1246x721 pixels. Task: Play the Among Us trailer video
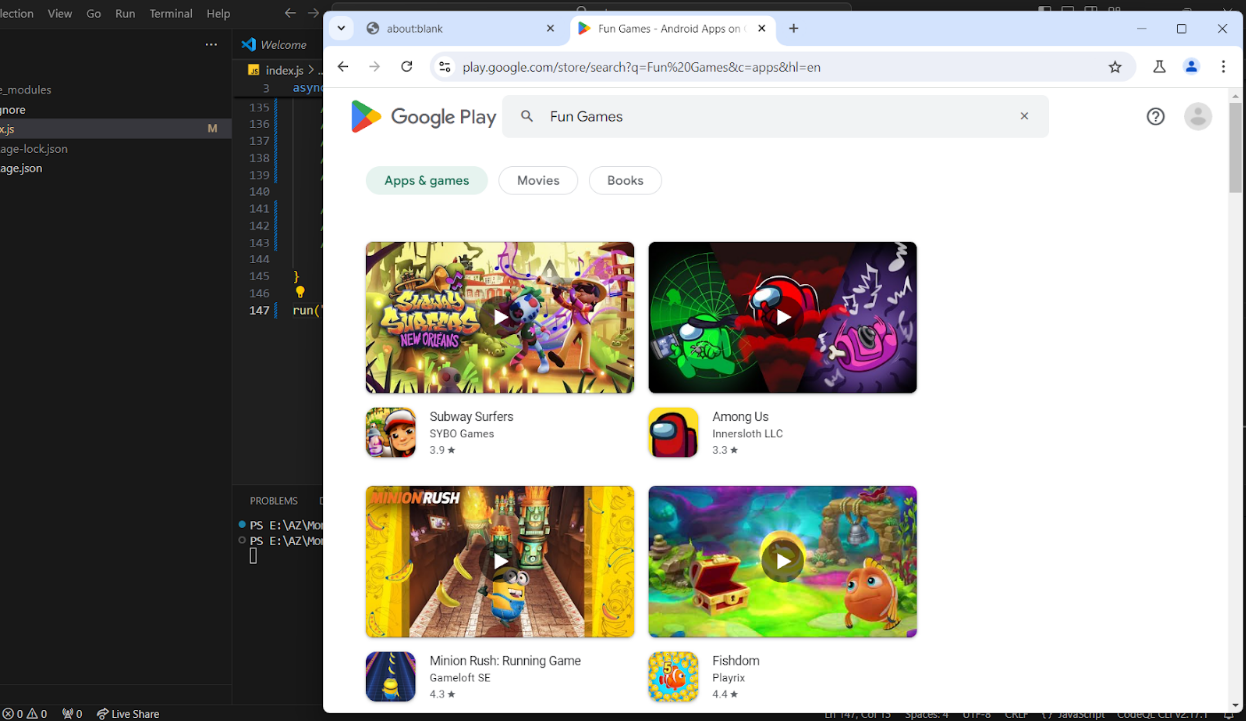point(783,317)
